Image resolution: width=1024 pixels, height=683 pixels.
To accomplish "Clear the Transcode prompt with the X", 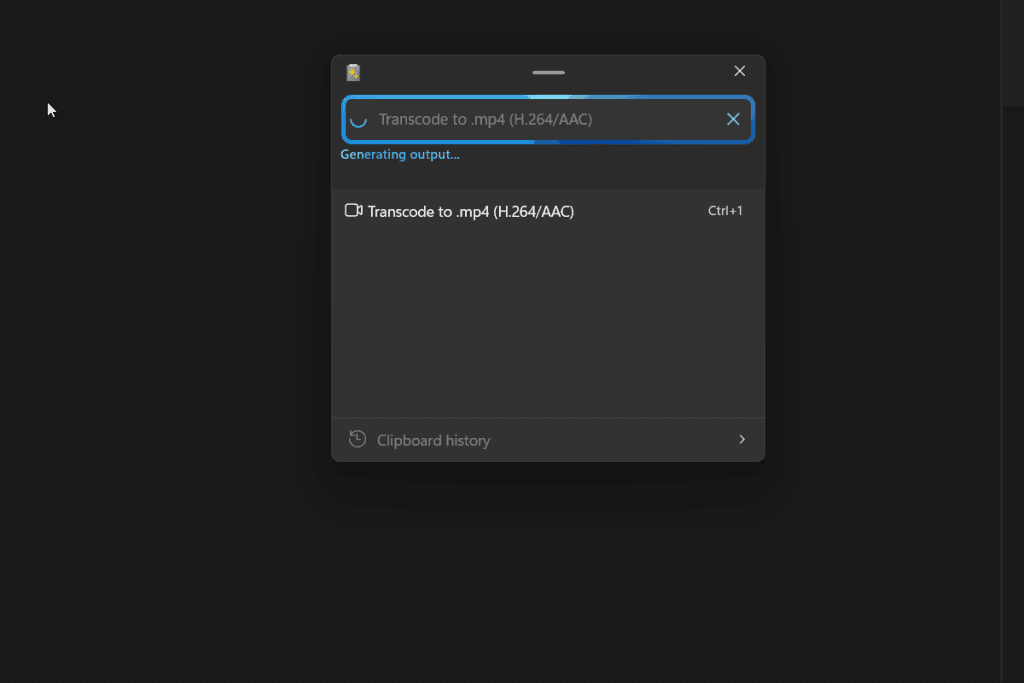I will pyautogui.click(x=733, y=119).
